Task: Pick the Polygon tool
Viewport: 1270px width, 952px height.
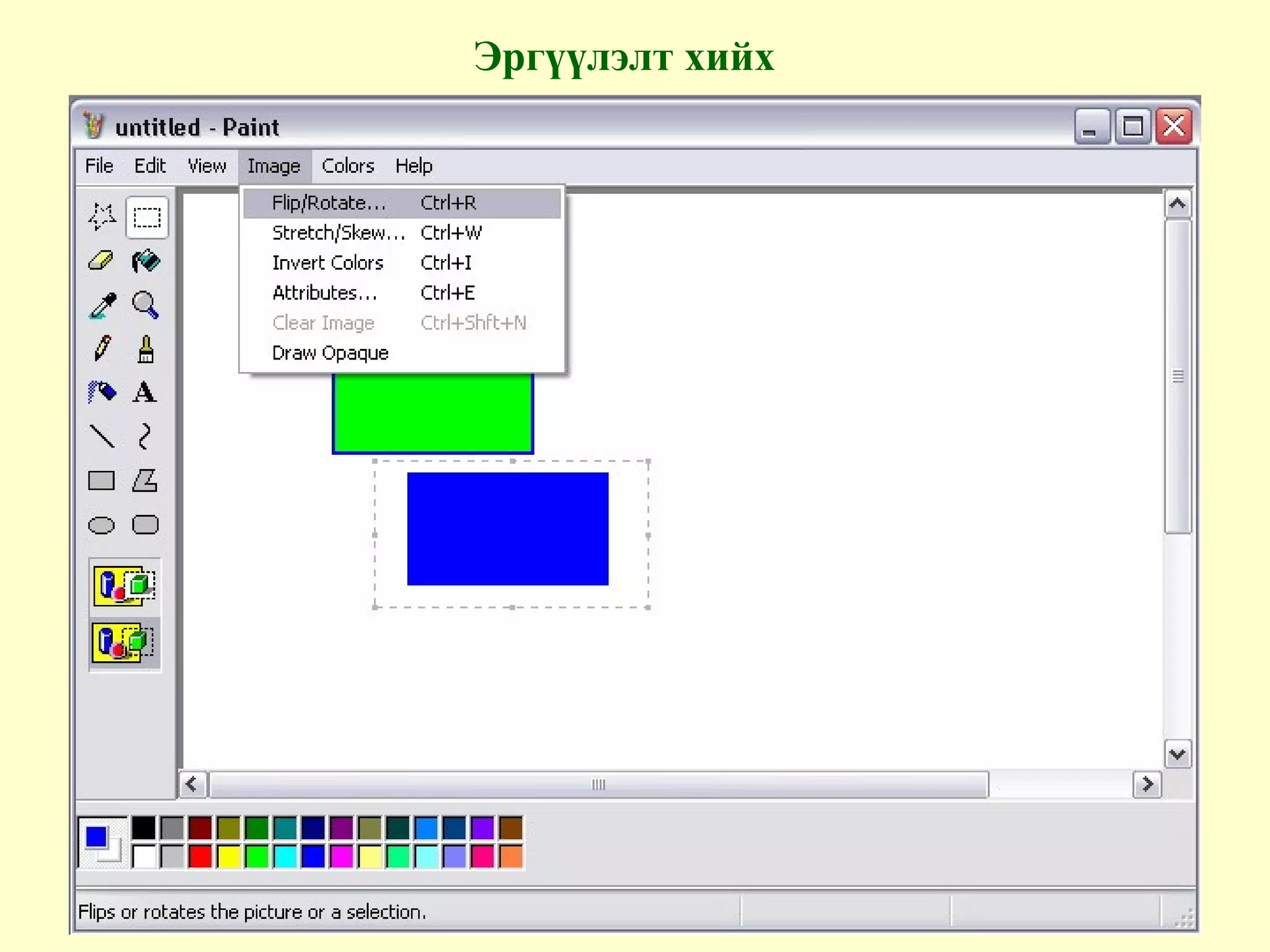Action: (x=146, y=480)
